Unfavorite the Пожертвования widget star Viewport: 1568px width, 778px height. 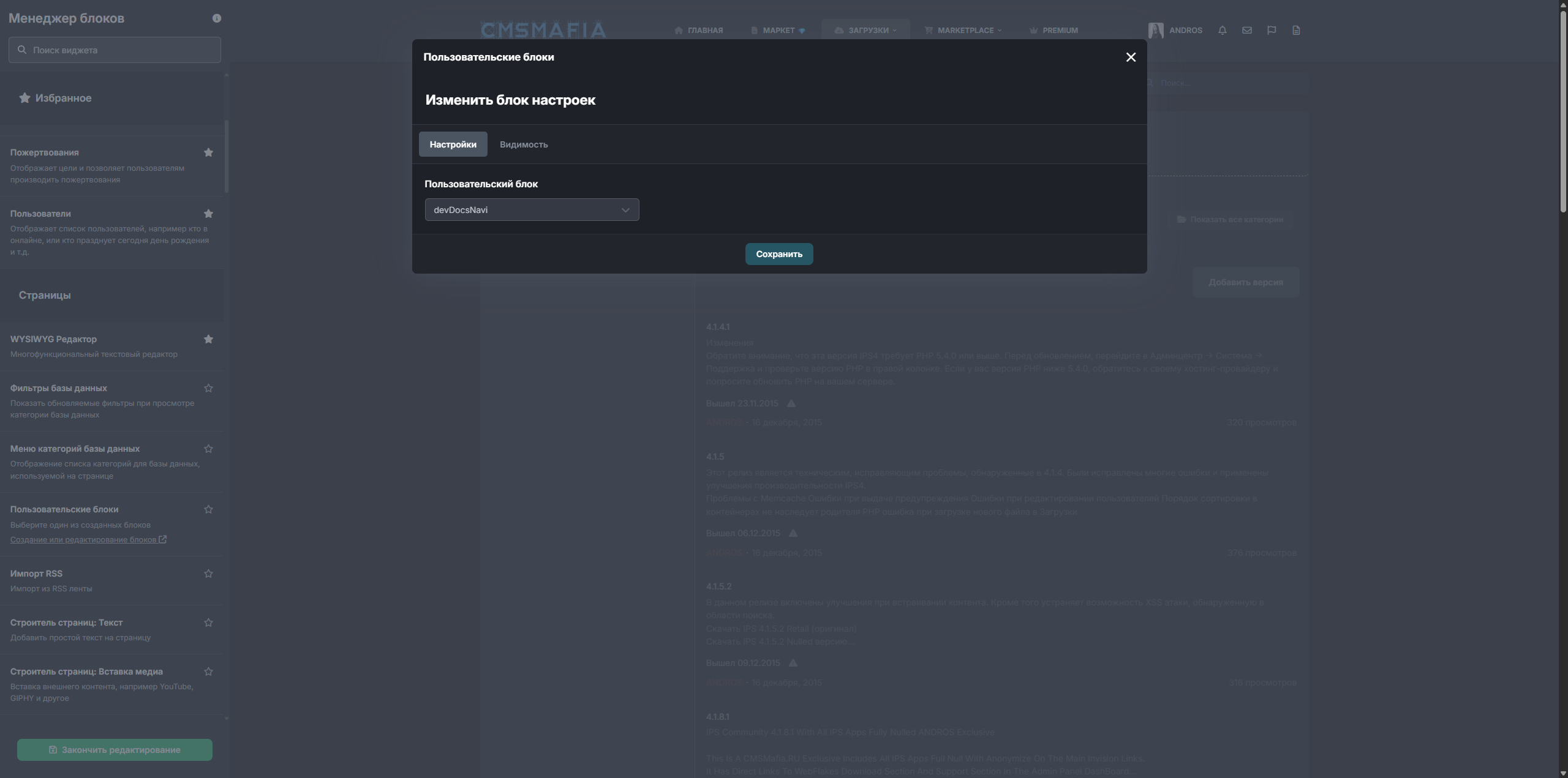(x=208, y=152)
